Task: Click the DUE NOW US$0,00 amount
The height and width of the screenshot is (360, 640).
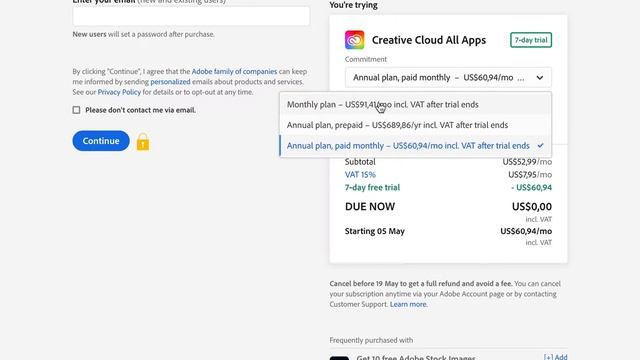Action: coord(532,207)
